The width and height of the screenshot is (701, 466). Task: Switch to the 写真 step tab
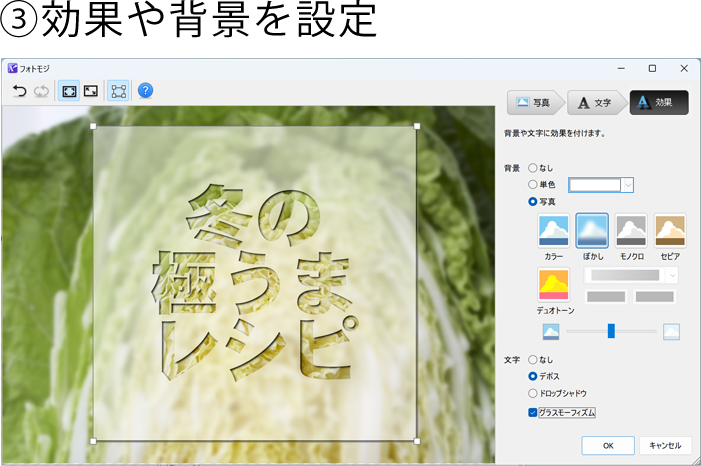(x=533, y=102)
